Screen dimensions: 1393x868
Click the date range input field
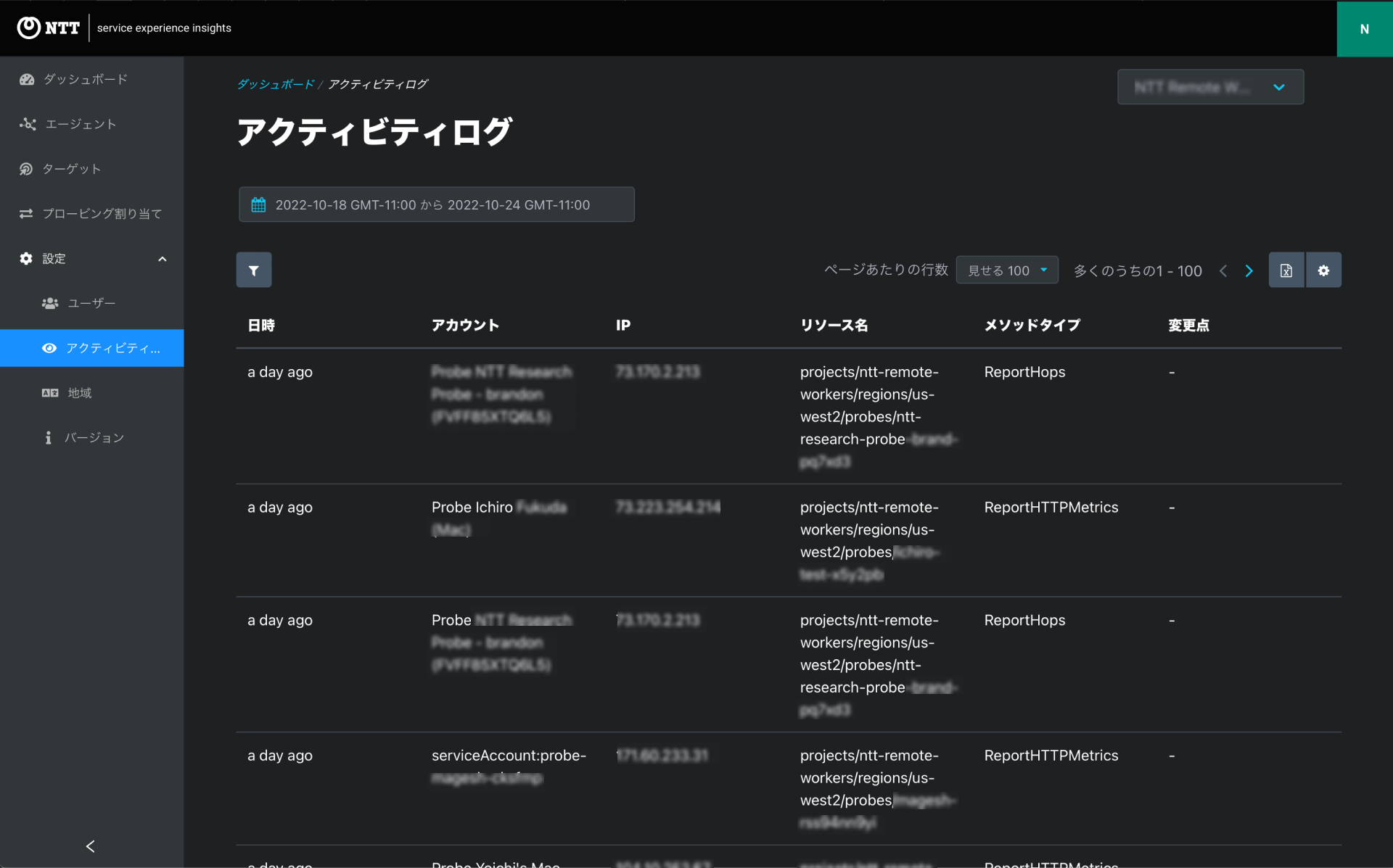(x=437, y=204)
